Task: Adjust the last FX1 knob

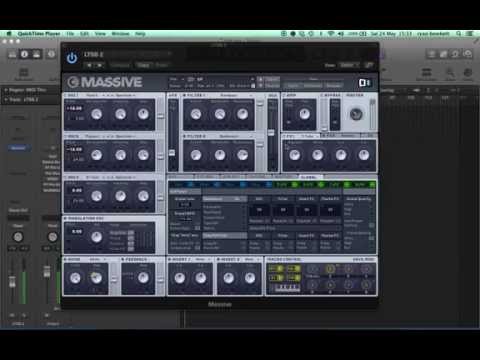Action: pos(364,155)
